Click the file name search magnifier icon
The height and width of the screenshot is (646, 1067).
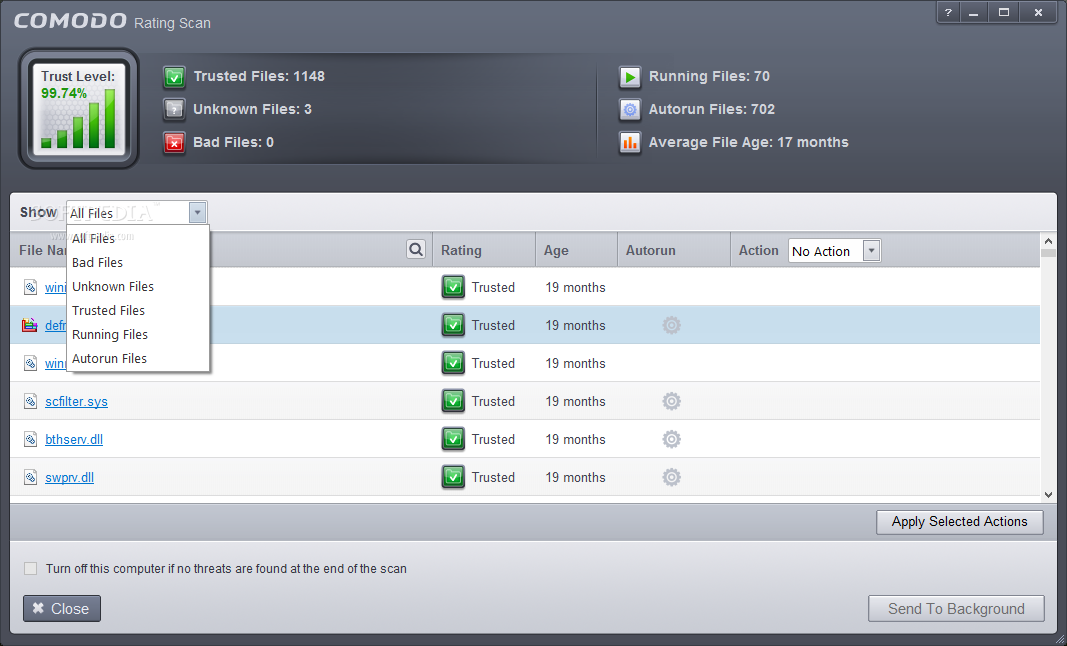(416, 250)
